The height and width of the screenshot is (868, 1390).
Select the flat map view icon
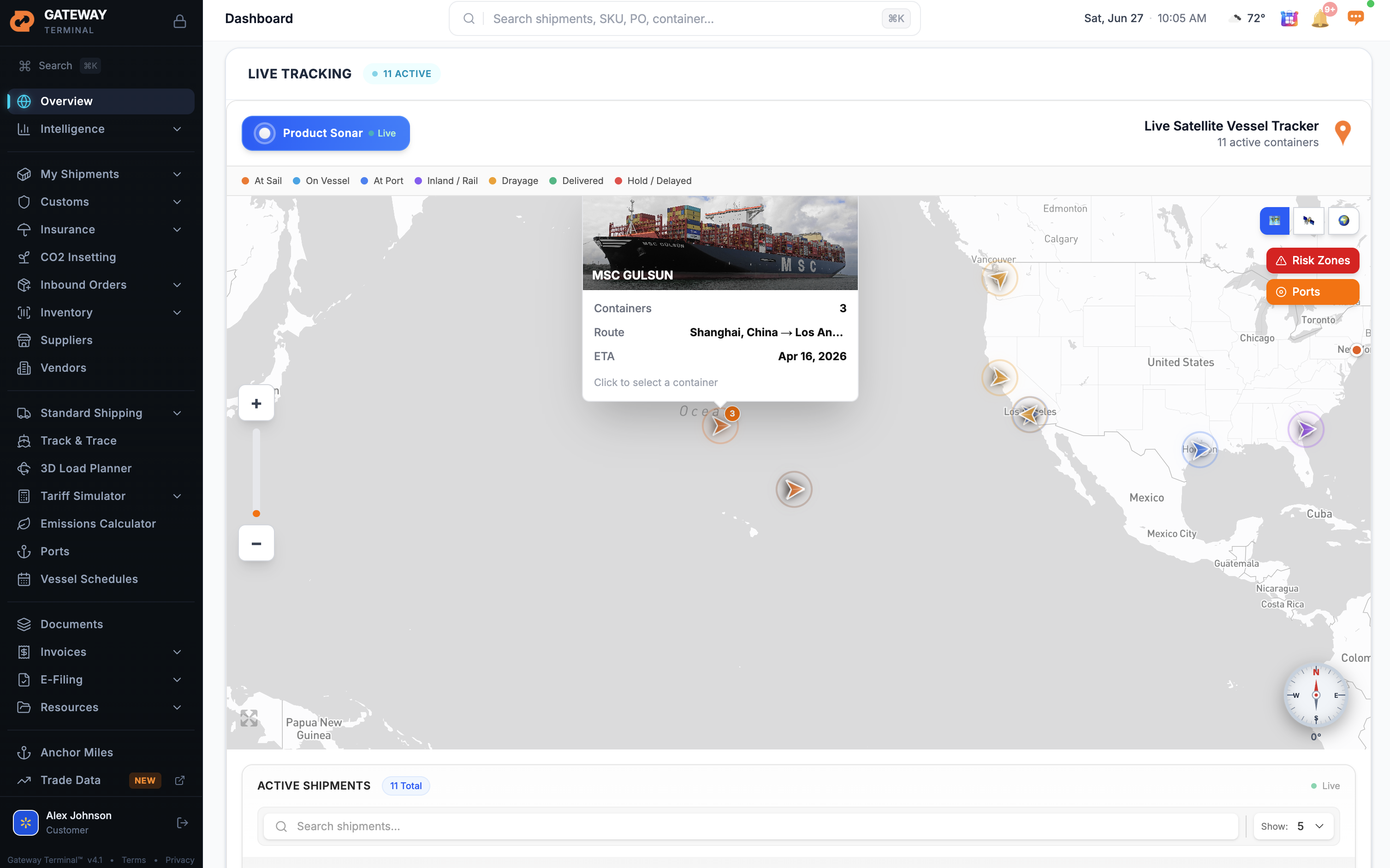pos(1274,220)
